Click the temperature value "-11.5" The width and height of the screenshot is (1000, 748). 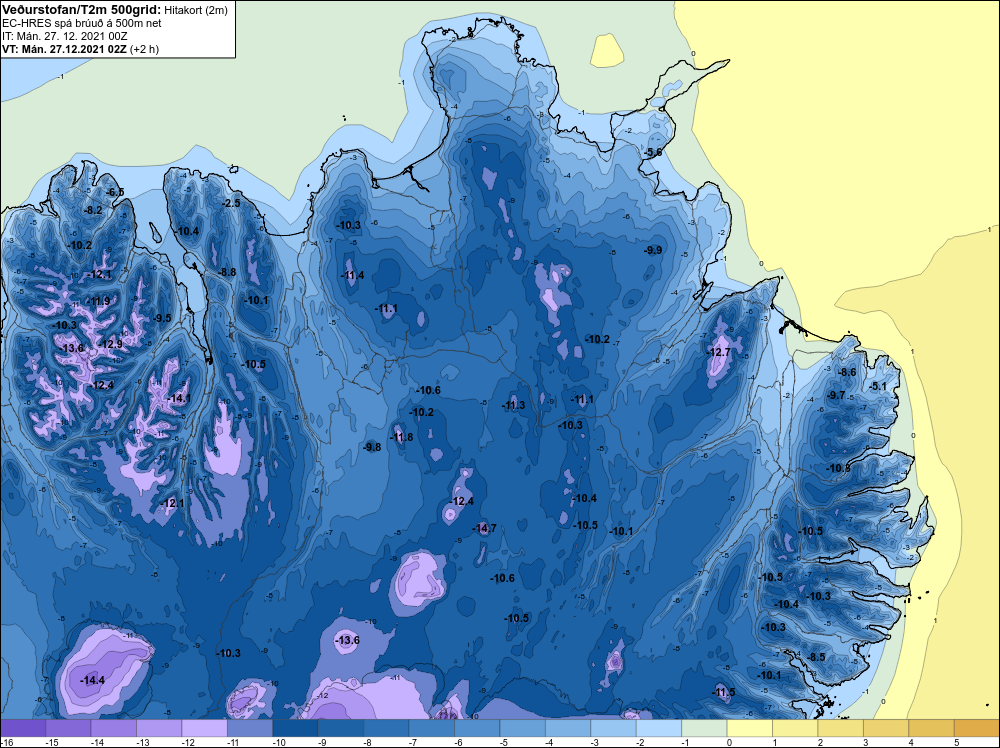pos(723,692)
